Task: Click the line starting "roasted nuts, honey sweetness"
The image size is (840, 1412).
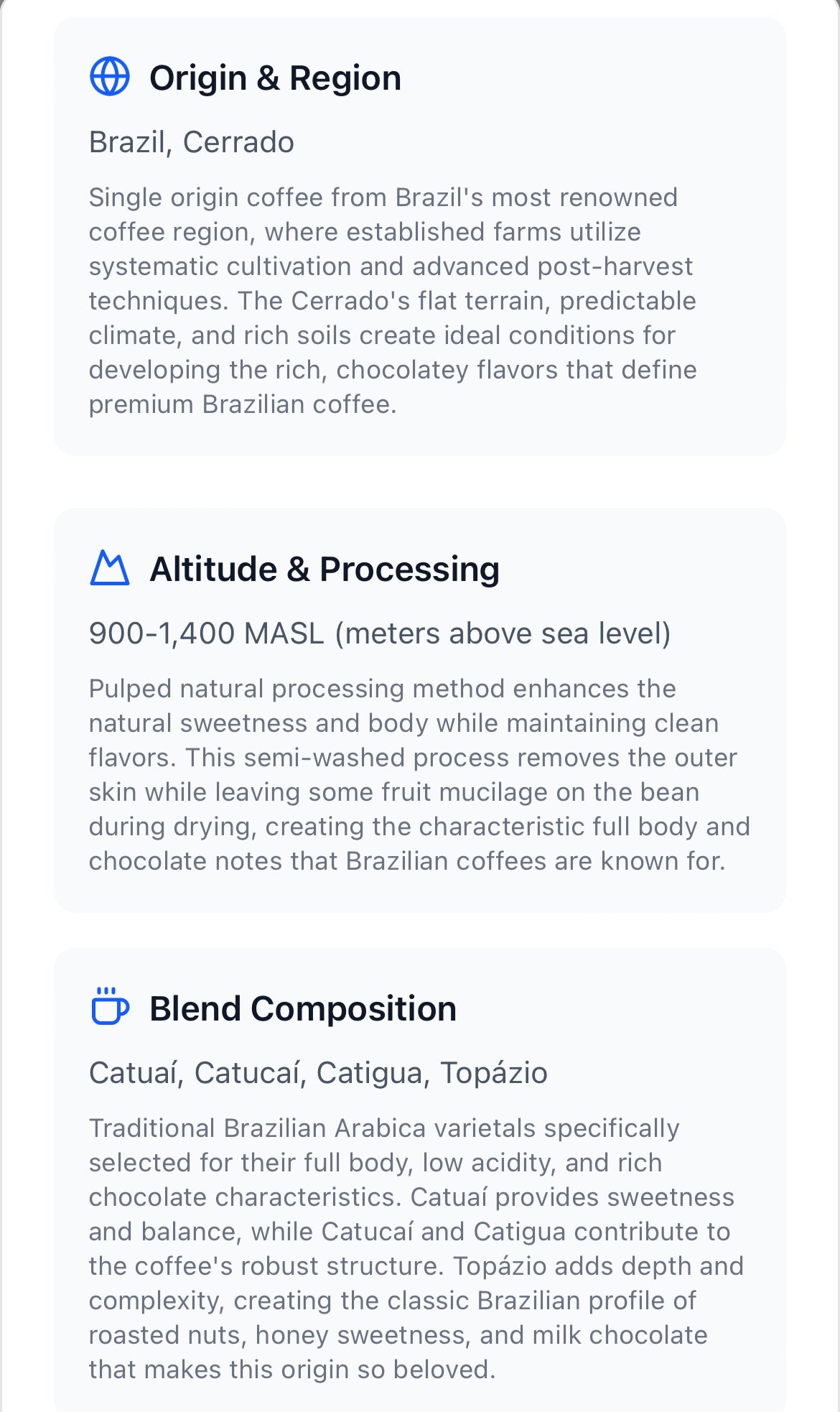Action: tap(398, 1335)
